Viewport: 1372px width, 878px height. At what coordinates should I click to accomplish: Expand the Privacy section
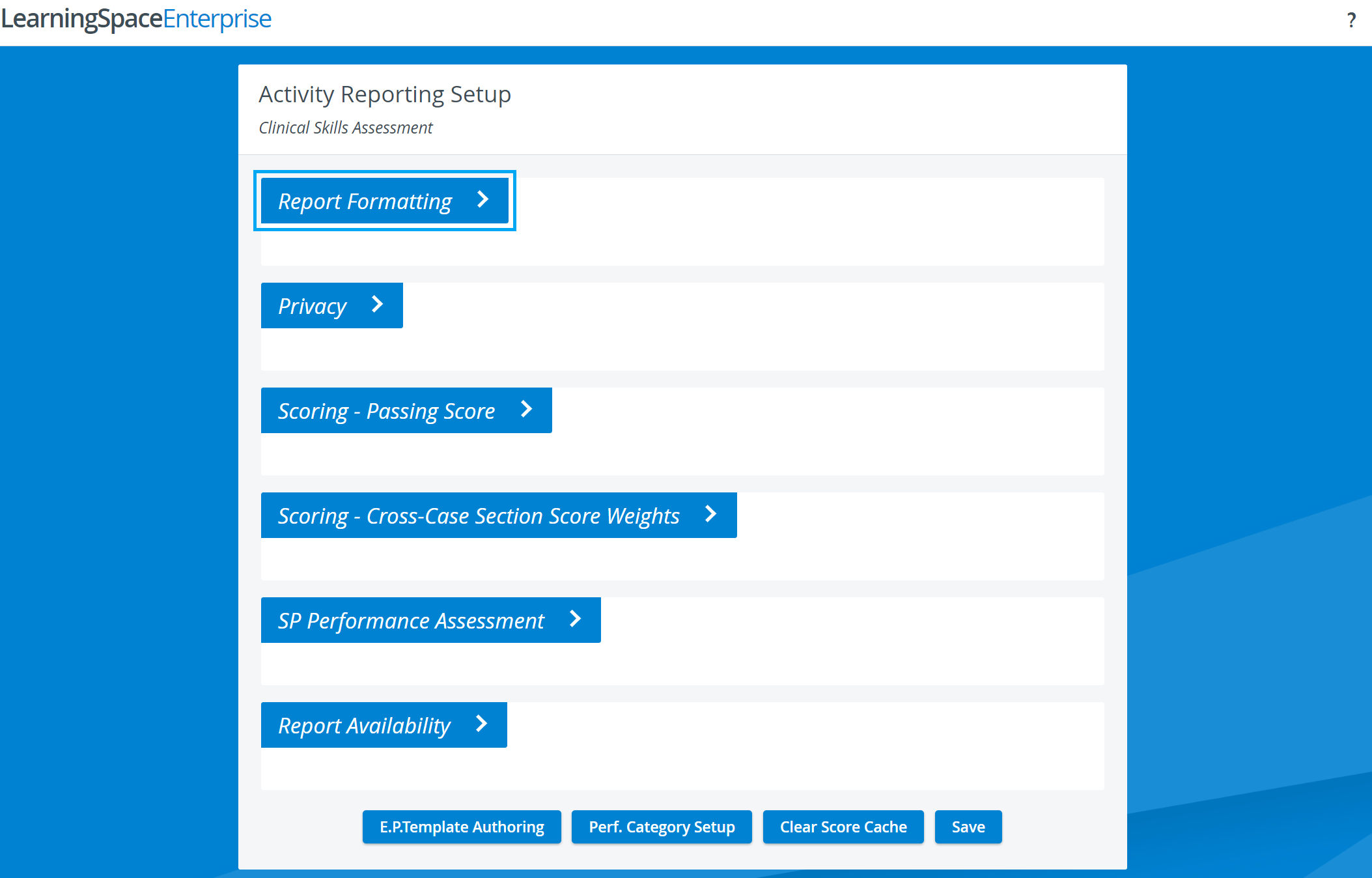332,305
